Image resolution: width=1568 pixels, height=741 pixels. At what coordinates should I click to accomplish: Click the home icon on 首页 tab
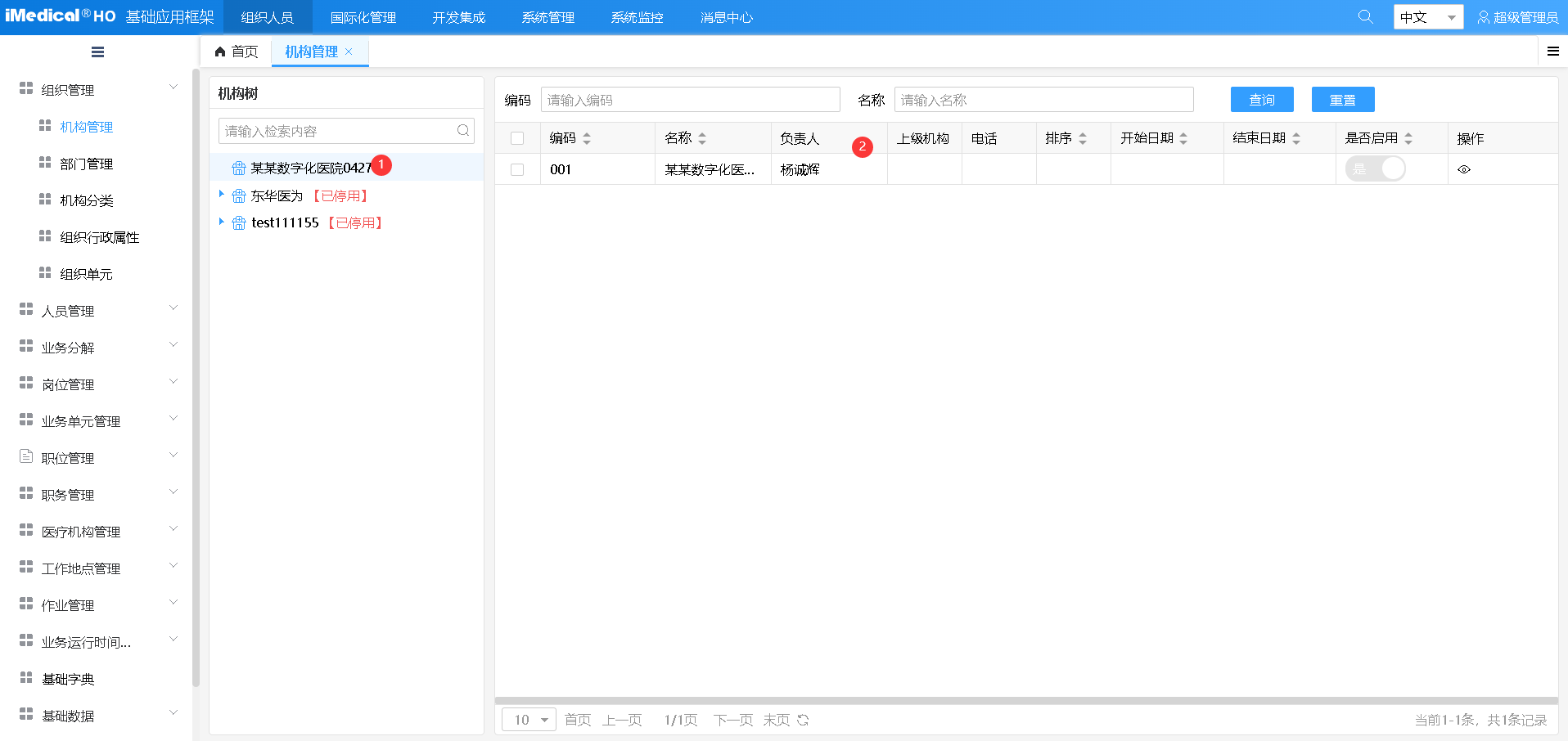220,52
